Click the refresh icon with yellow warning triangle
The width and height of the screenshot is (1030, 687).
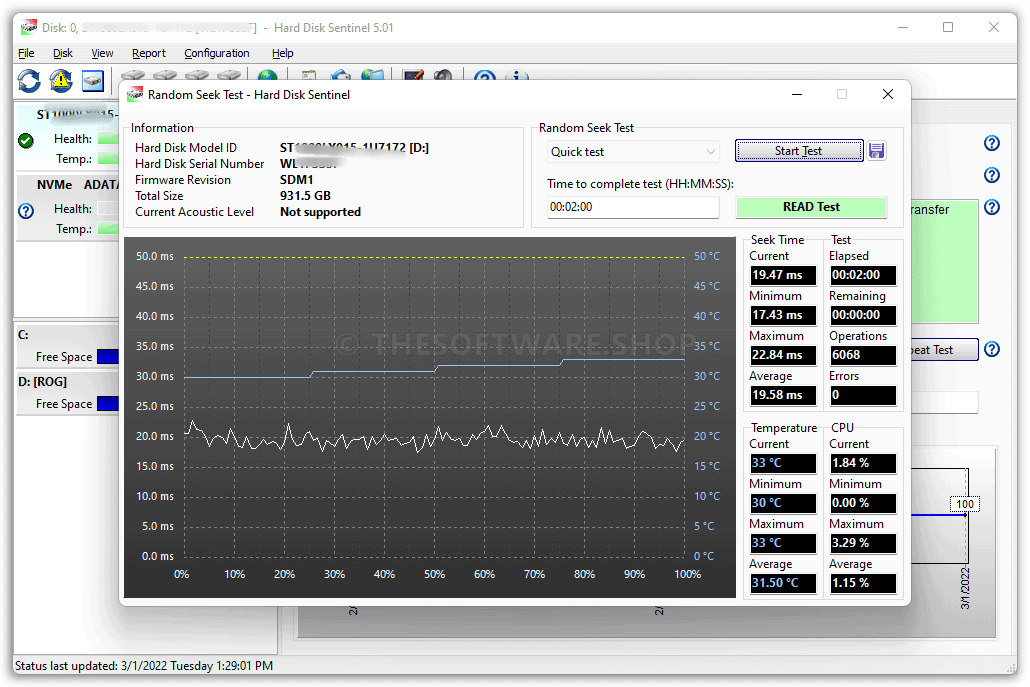(x=61, y=81)
